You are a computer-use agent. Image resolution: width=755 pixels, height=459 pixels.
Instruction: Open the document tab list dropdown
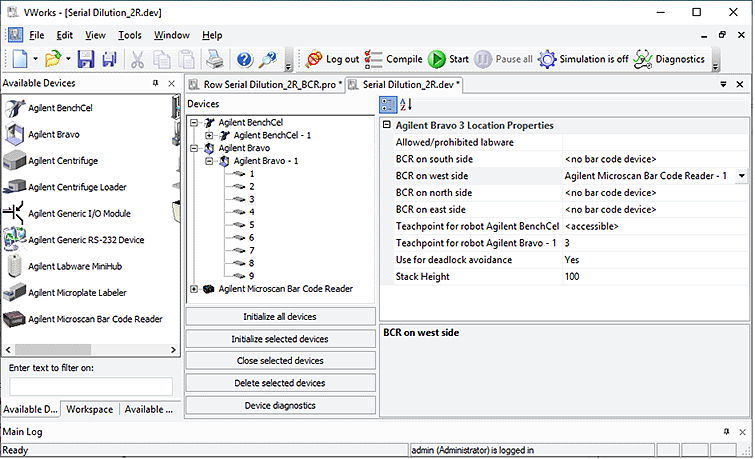(723, 84)
